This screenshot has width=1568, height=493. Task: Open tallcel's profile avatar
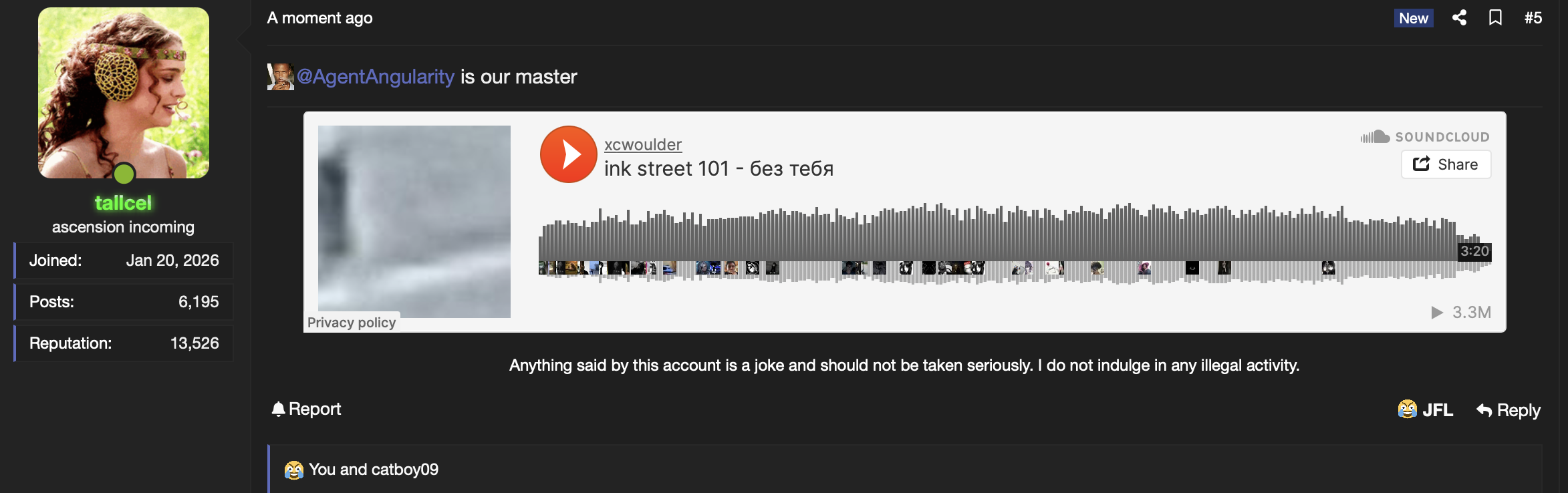click(x=124, y=93)
